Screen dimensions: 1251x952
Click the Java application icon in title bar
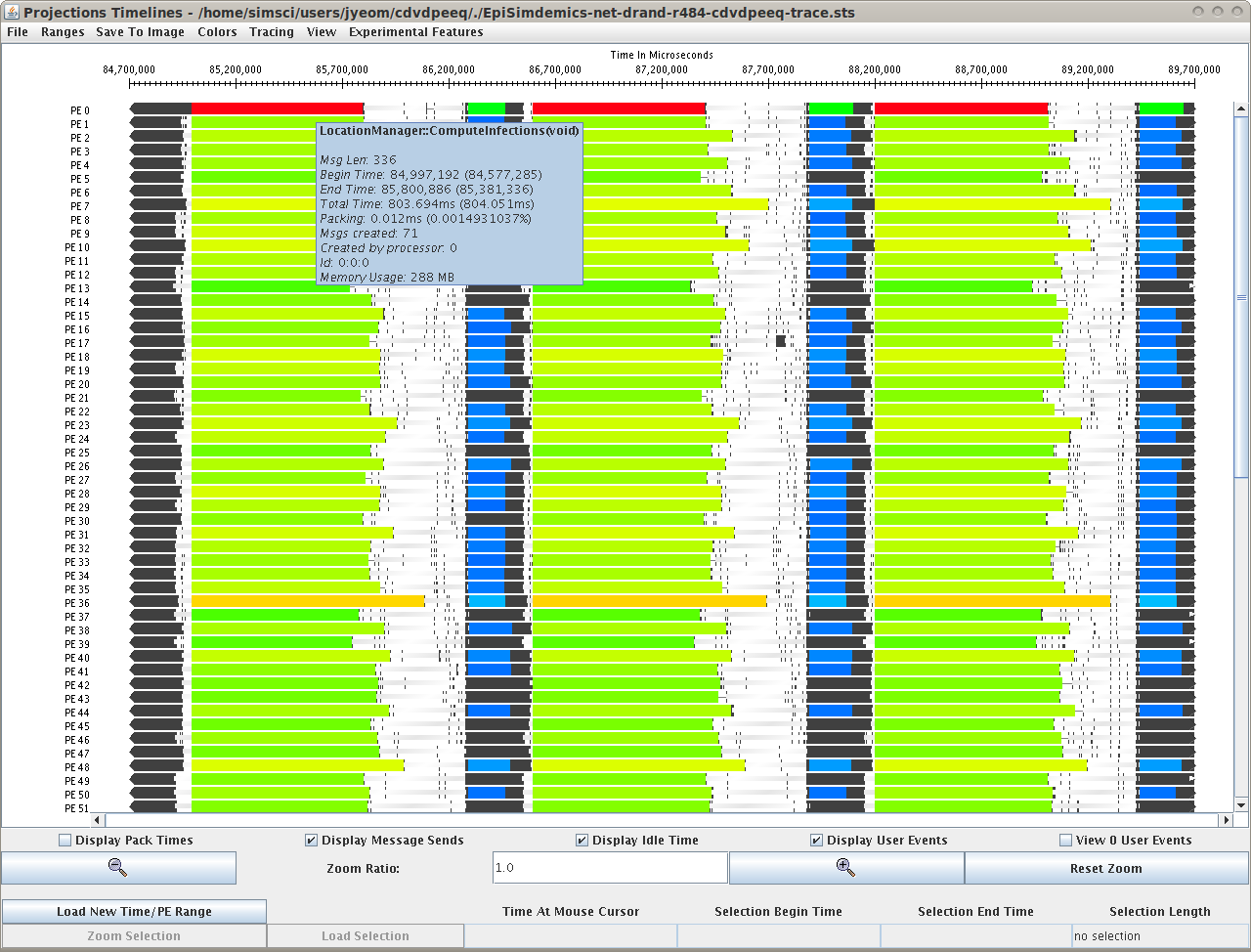(12, 12)
